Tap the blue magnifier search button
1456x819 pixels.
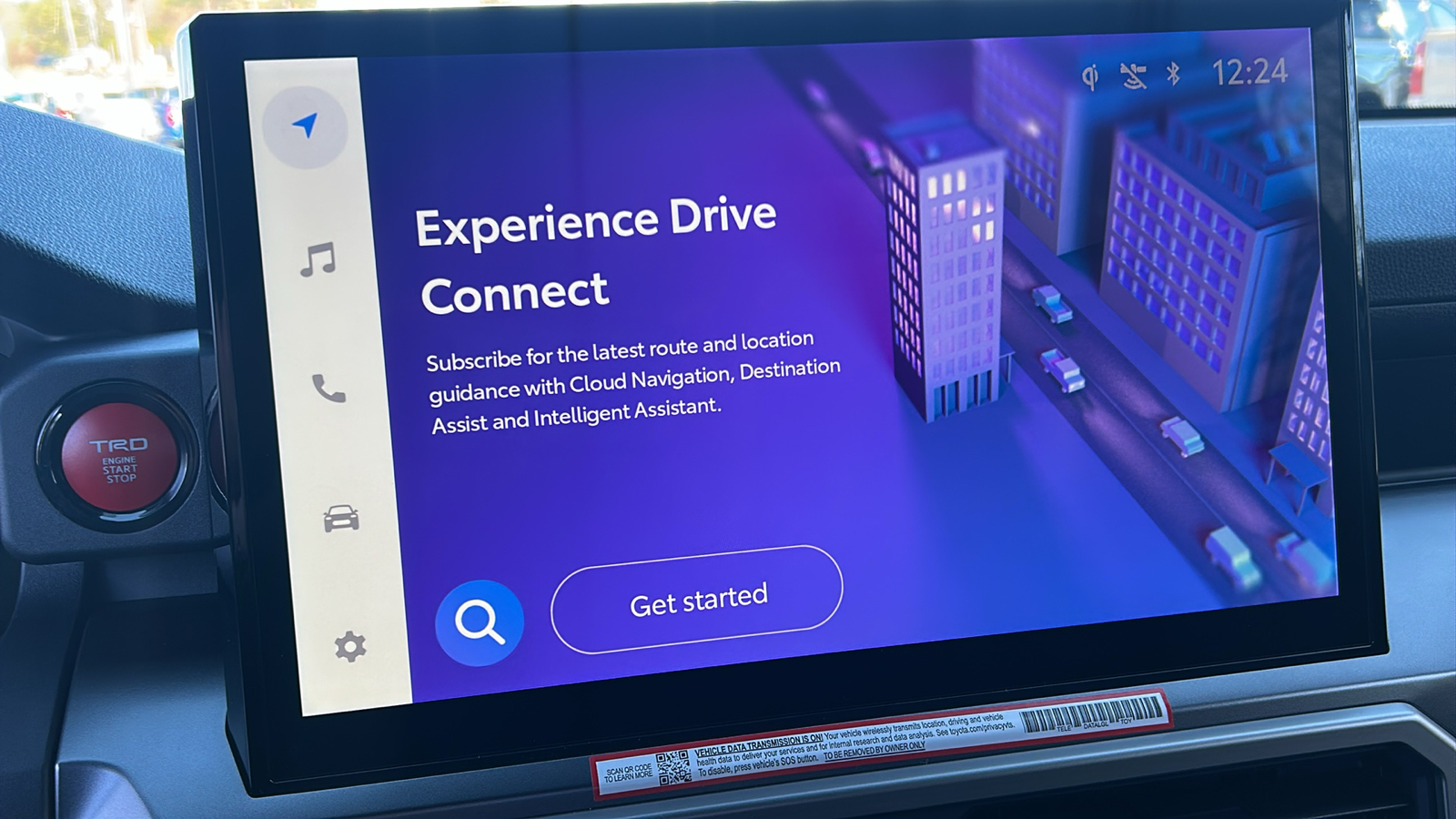pyautogui.click(x=480, y=623)
